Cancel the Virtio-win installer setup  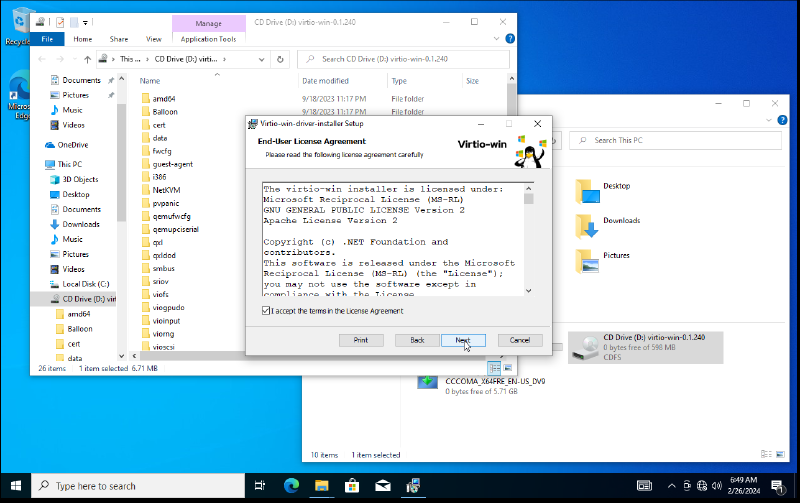(x=520, y=340)
